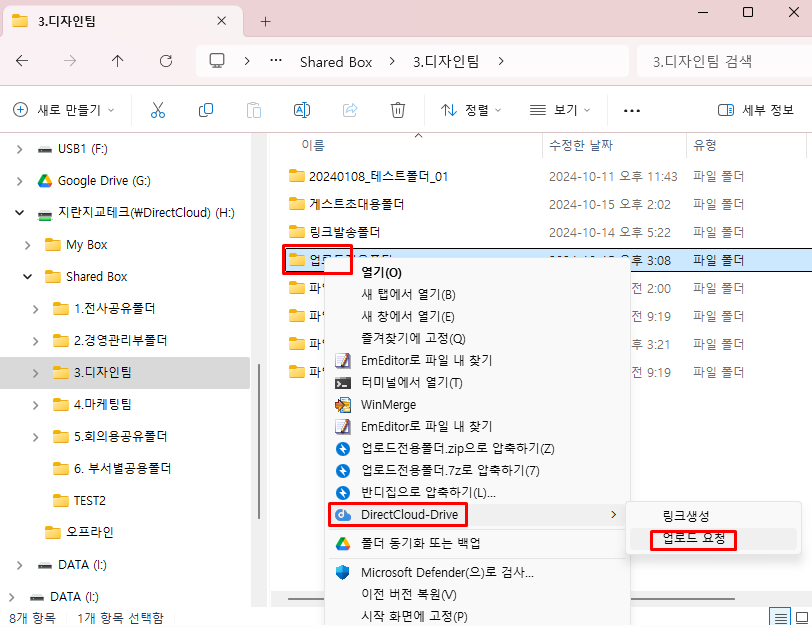Open a new tab with plus button
Image resolution: width=812 pixels, height=627 pixels.
(265, 21)
